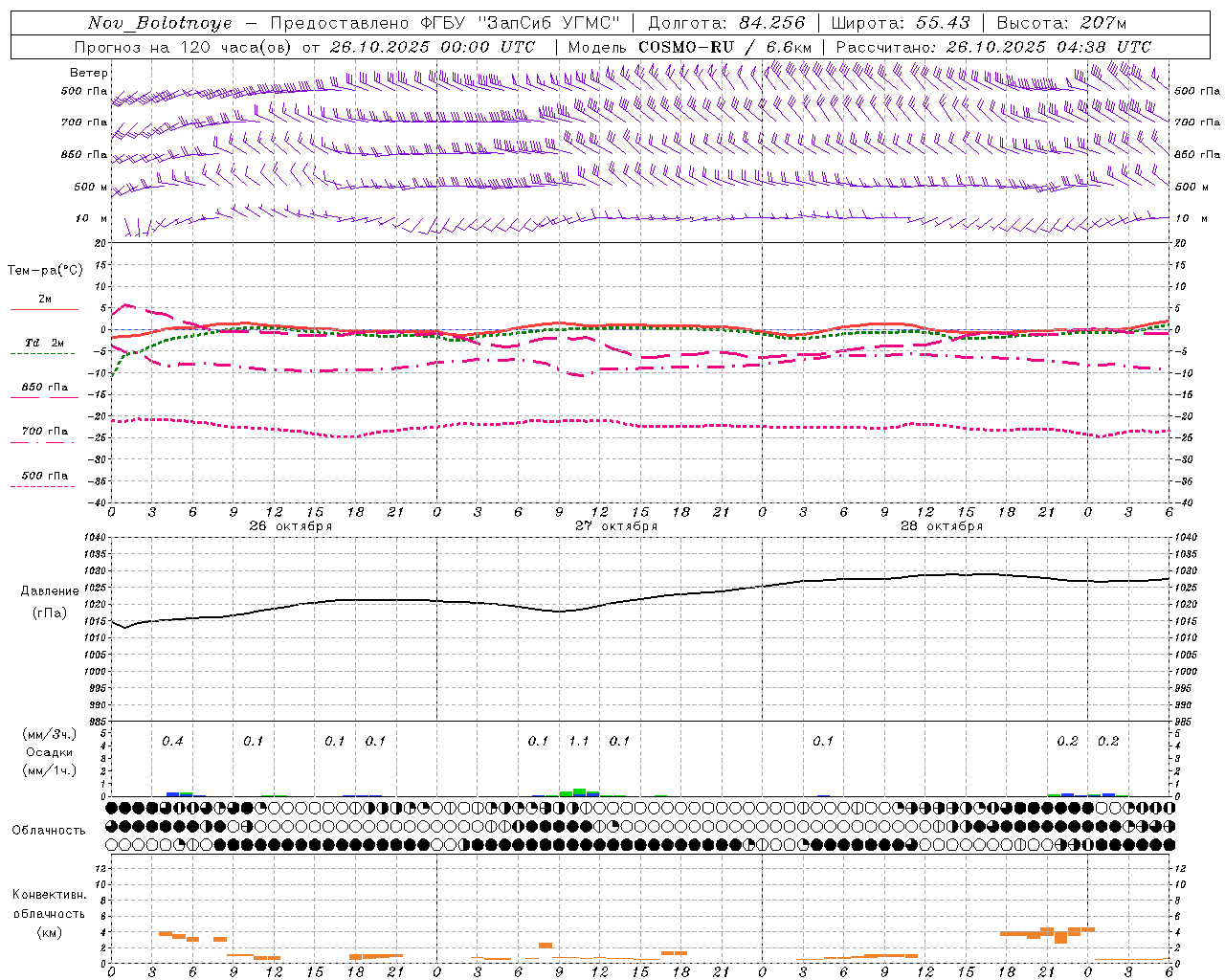Click the Давление panel label
The image size is (1225, 980).
50,591
